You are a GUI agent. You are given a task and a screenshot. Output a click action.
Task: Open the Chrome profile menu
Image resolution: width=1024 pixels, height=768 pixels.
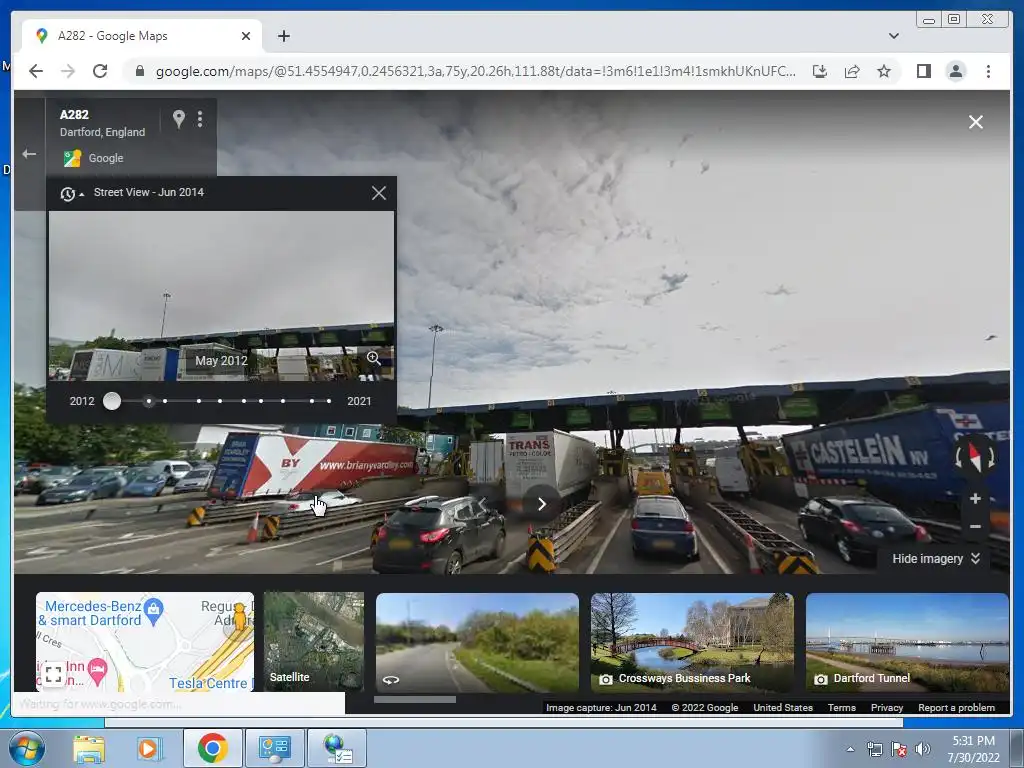click(955, 71)
